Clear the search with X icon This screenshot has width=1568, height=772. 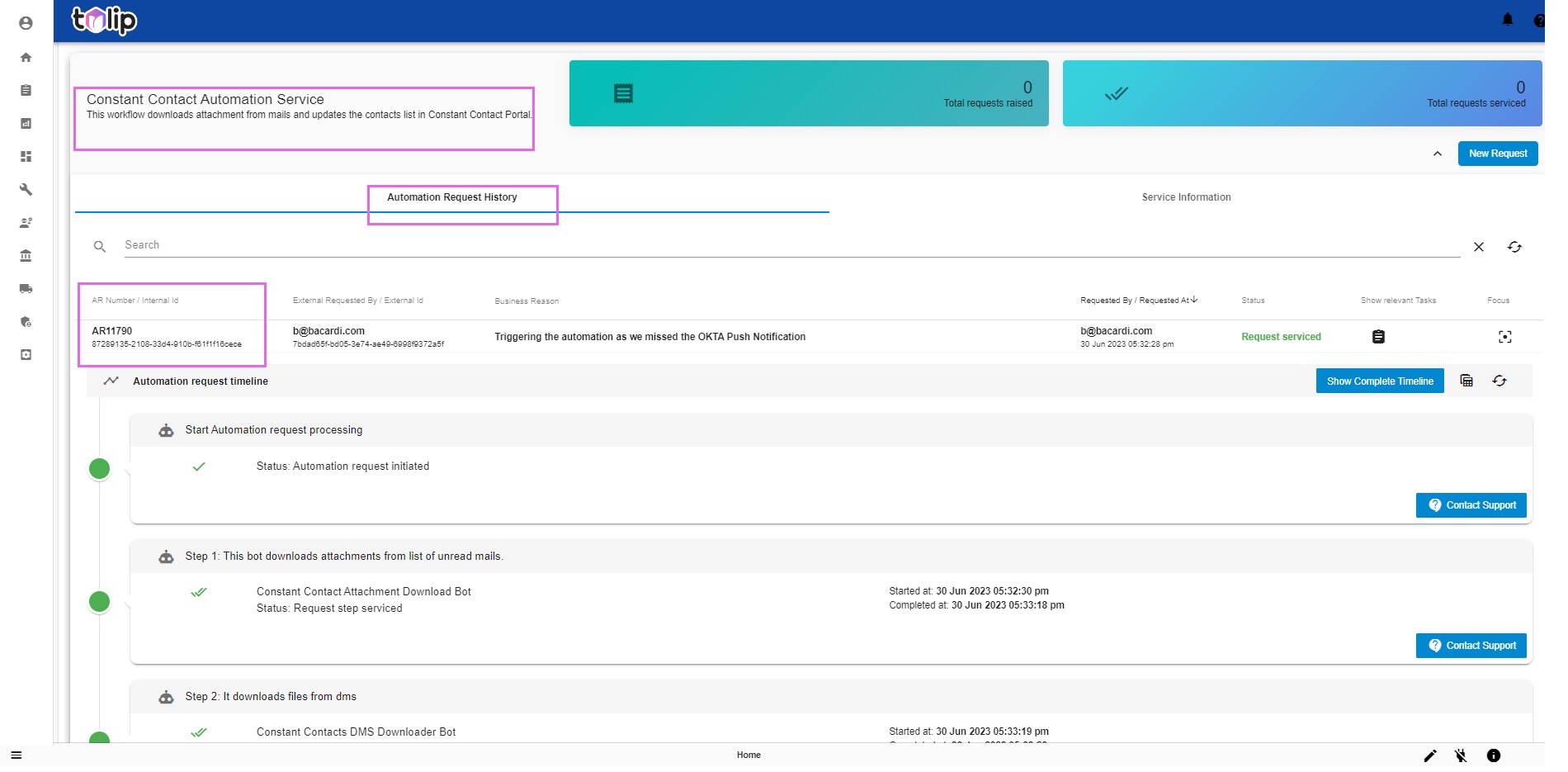[1479, 247]
